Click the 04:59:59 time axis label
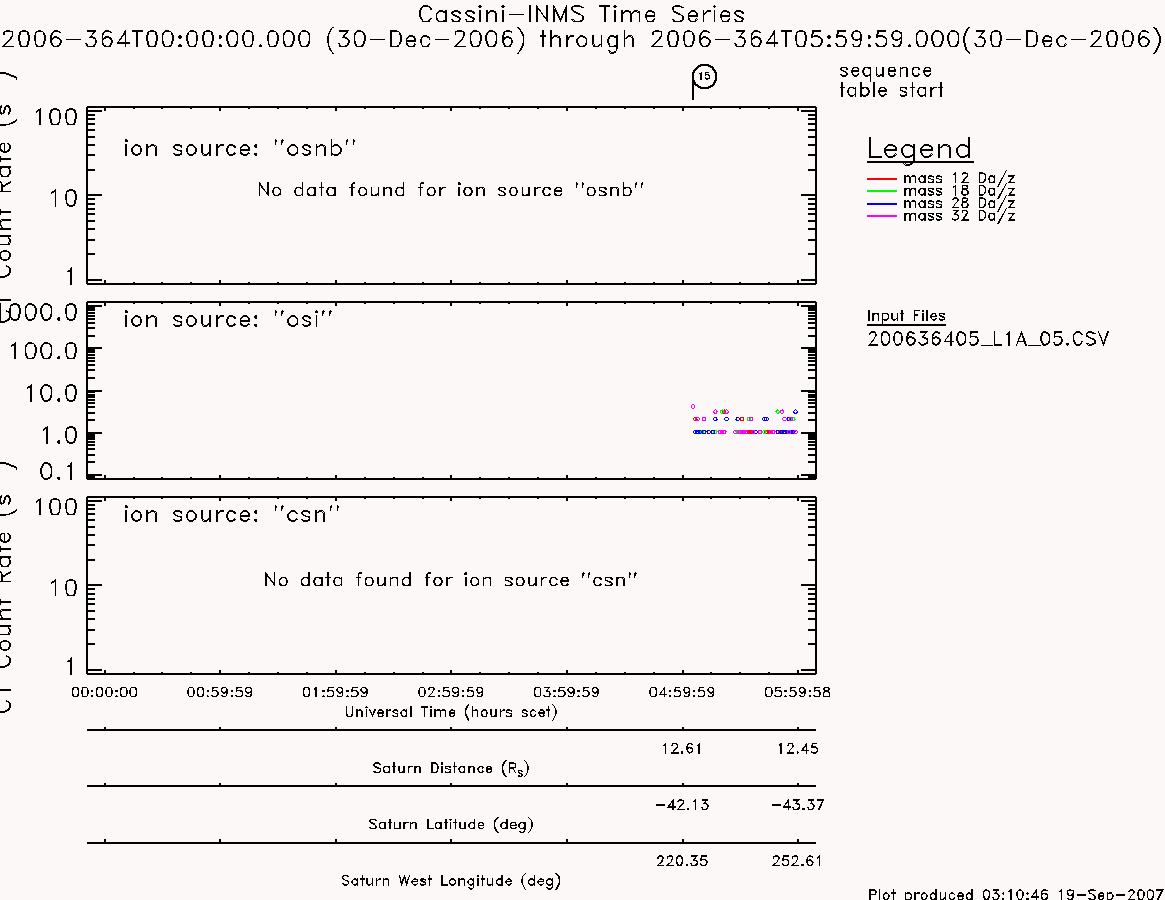Viewport: 1165px width, 900px height. click(x=681, y=692)
